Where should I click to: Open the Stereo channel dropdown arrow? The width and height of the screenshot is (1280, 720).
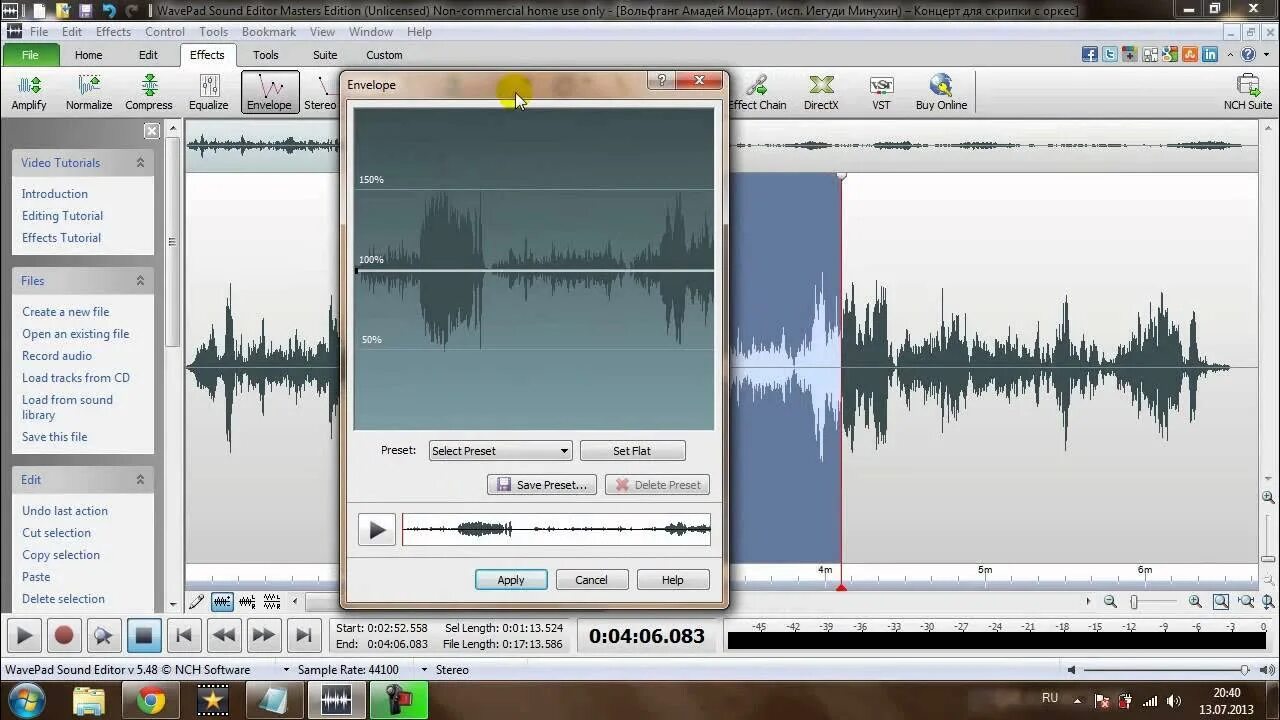click(424, 670)
